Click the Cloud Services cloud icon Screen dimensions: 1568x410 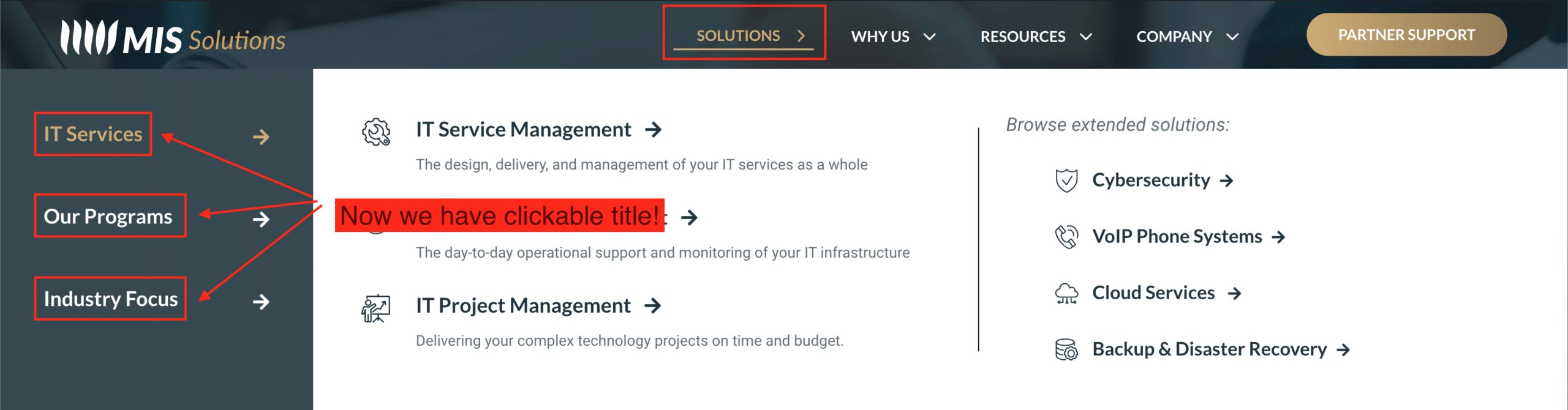[x=1066, y=293]
